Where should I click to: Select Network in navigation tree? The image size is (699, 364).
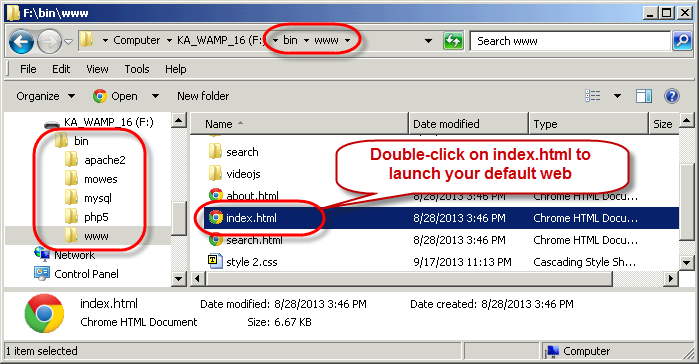click(74, 255)
